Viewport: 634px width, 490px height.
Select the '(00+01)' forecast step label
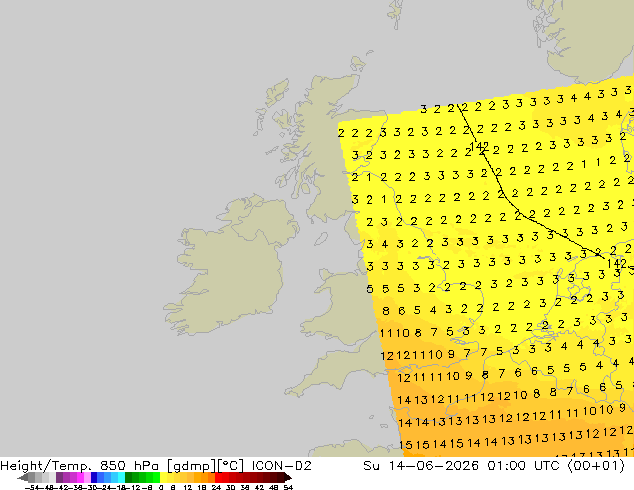tap(596, 466)
